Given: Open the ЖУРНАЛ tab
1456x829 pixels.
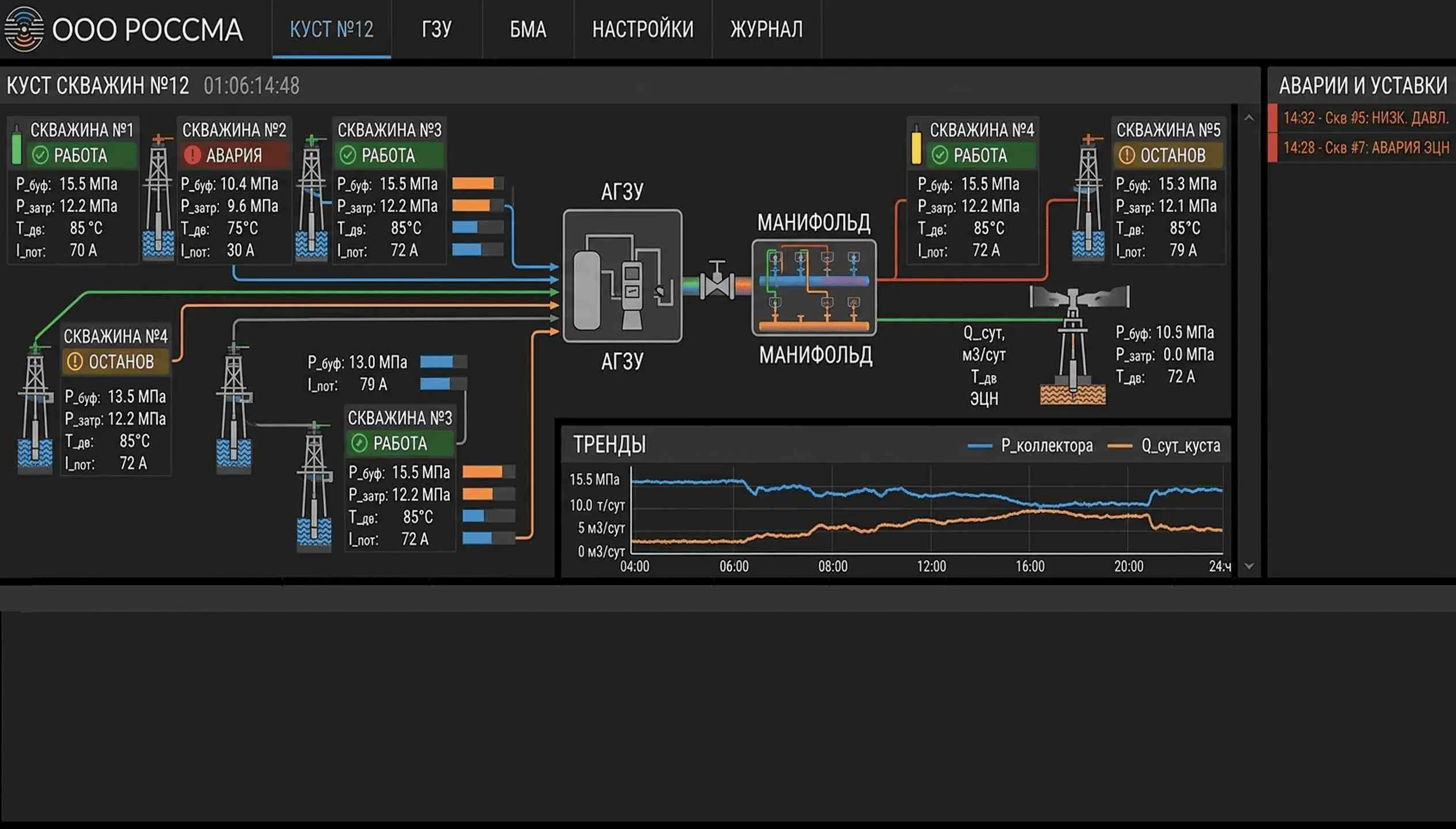Looking at the screenshot, I should click(766, 29).
